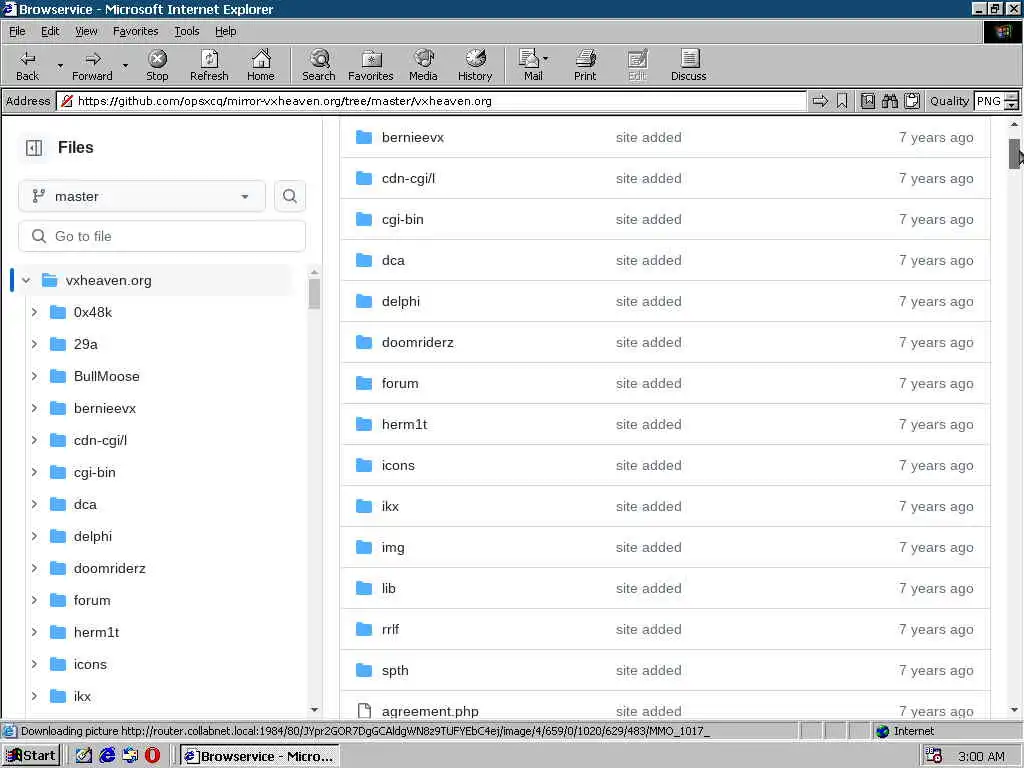Click the page vertical scrollbar thumb

pyautogui.click(x=1014, y=153)
